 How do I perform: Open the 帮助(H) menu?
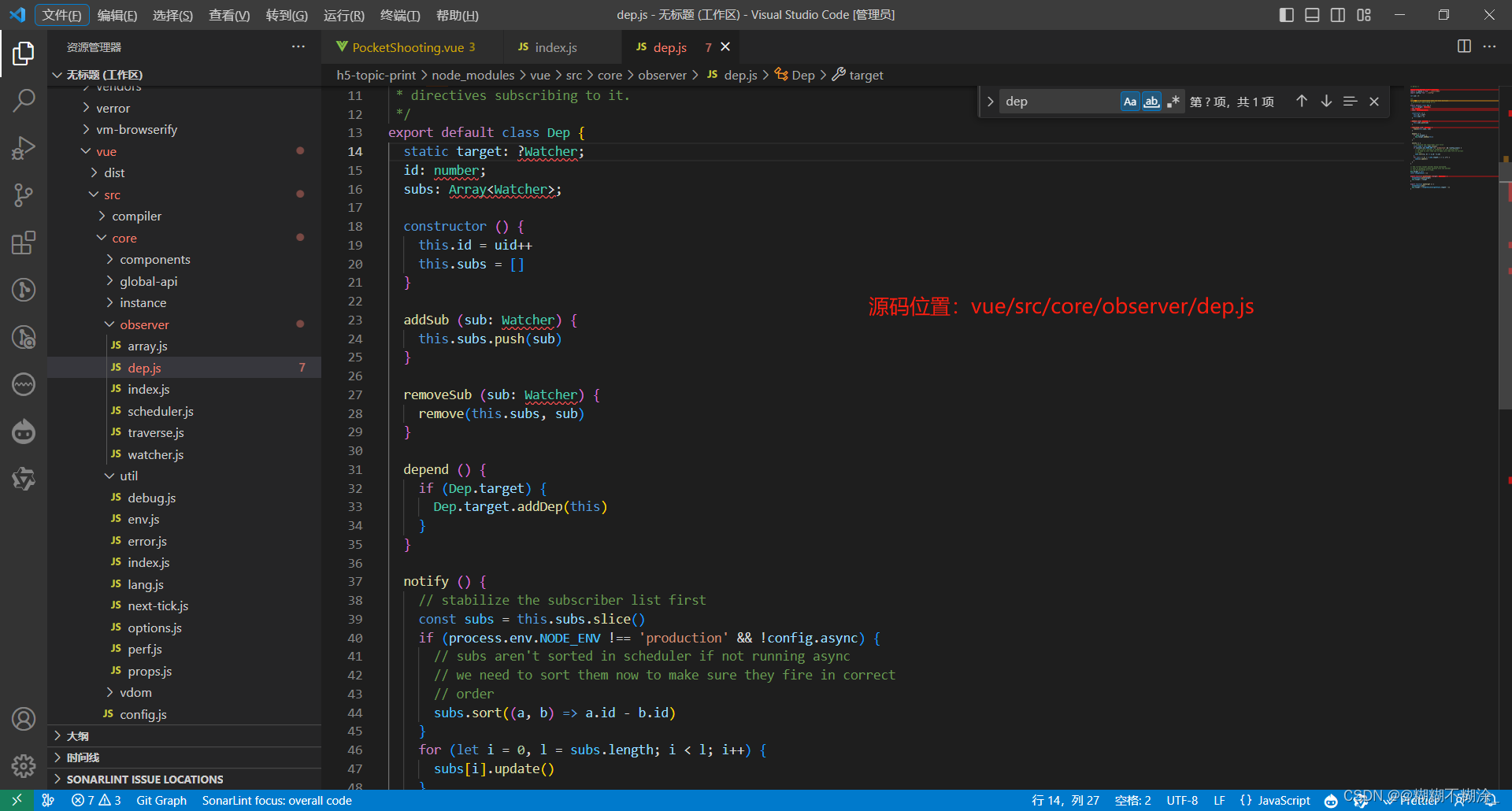click(458, 15)
